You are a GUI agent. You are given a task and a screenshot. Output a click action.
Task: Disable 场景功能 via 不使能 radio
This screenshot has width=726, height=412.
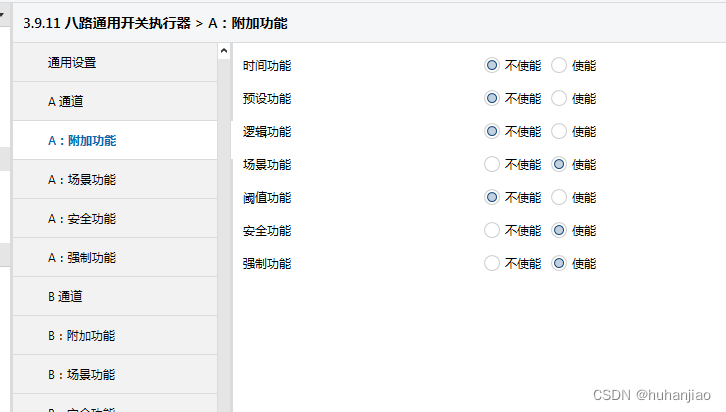click(x=492, y=165)
